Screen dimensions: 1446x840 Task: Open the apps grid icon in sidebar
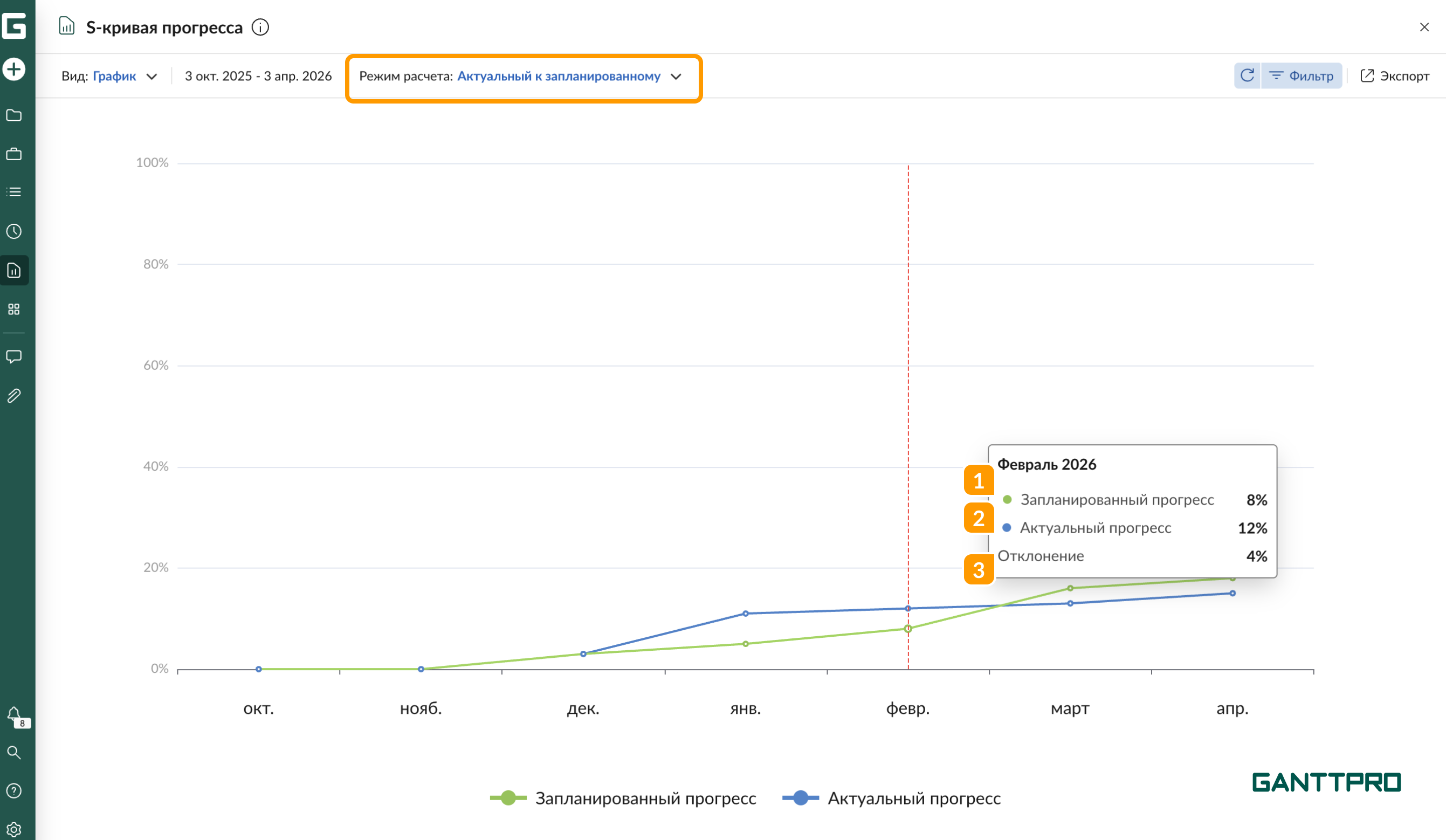pos(14,309)
